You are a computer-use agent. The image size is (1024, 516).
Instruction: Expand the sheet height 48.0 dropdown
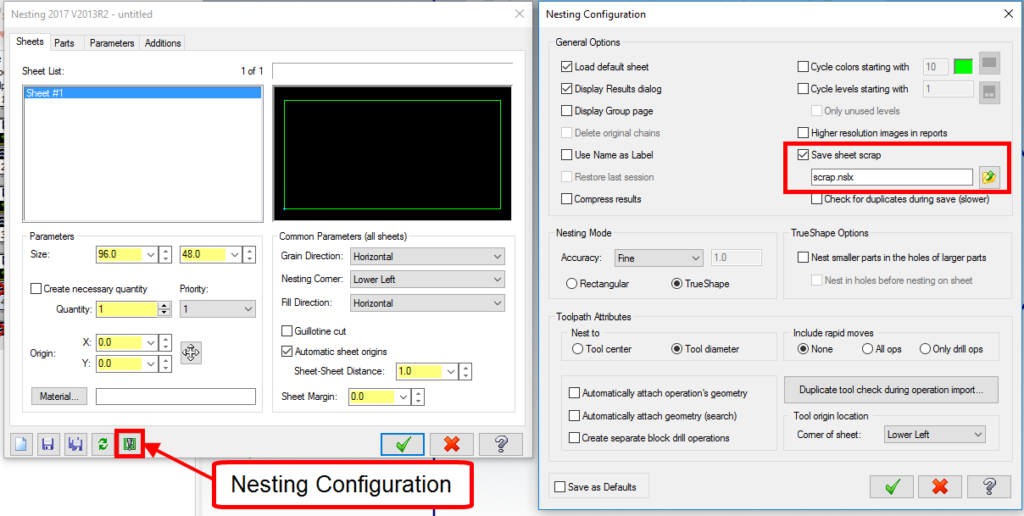pos(234,255)
